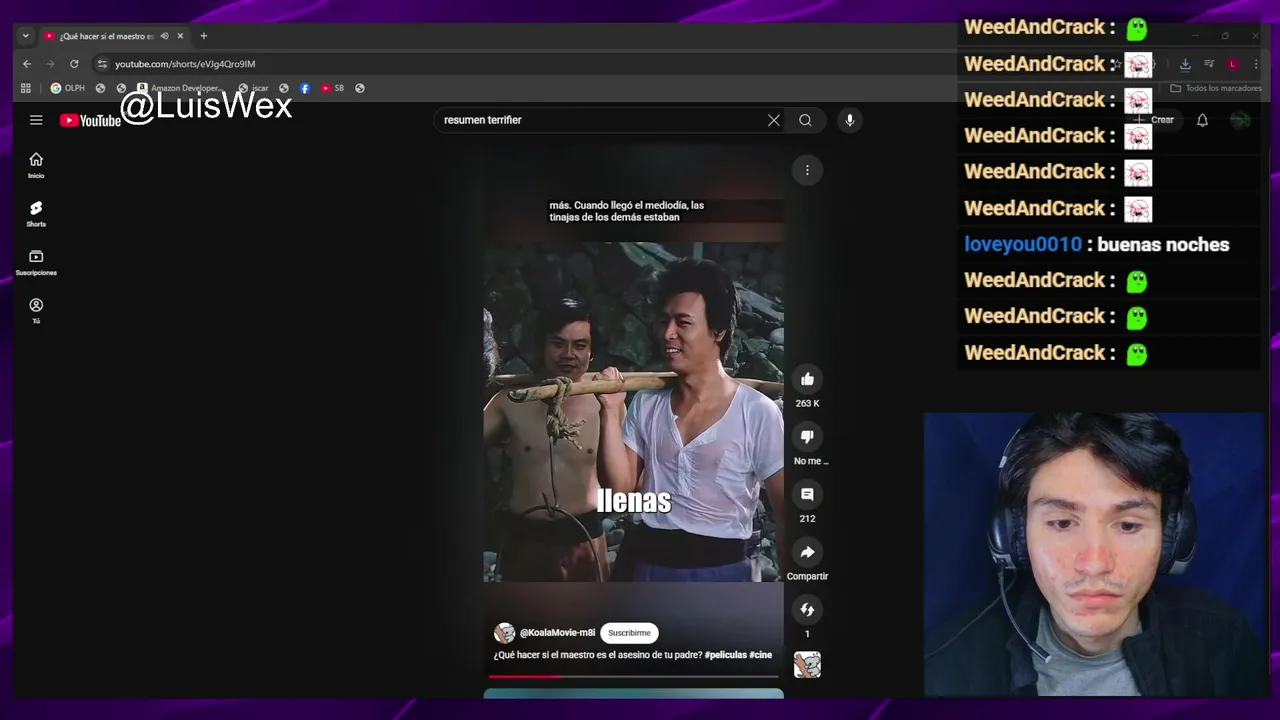Image resolution: width=1280 pixels, height=720 pixels.
Task: Open the sound thumbnail below remix
Action: [807, 665]
